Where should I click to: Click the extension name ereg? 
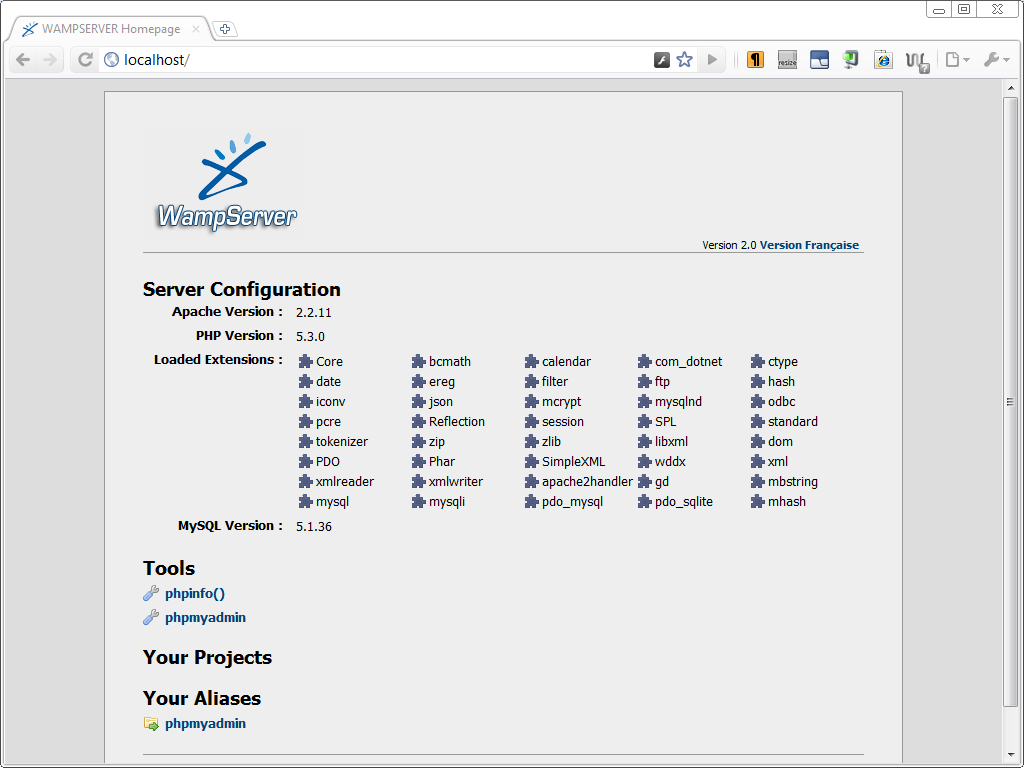441,382
